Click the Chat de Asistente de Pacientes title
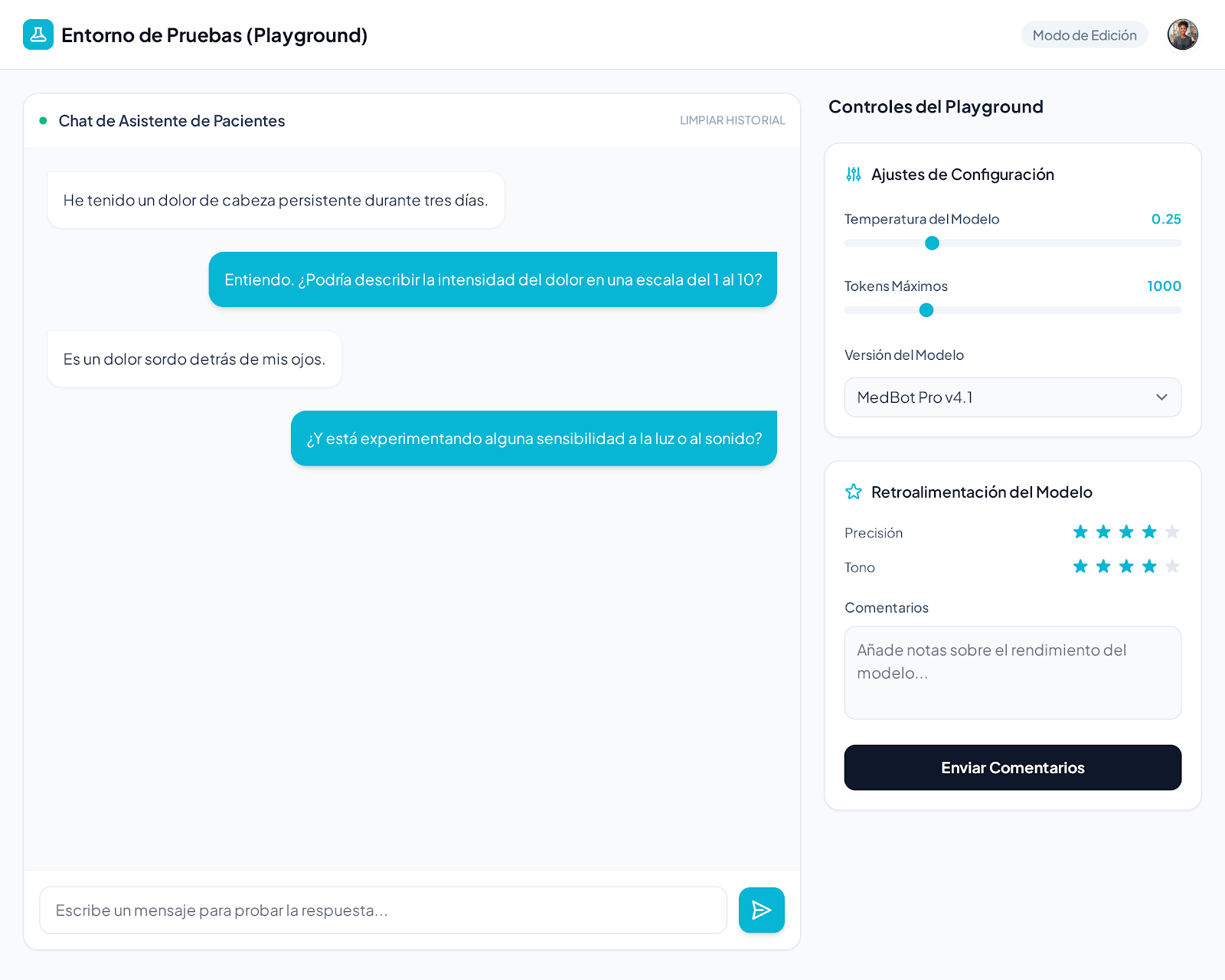The width and height of the screenshot is (1225, 980). pos(171,121)
